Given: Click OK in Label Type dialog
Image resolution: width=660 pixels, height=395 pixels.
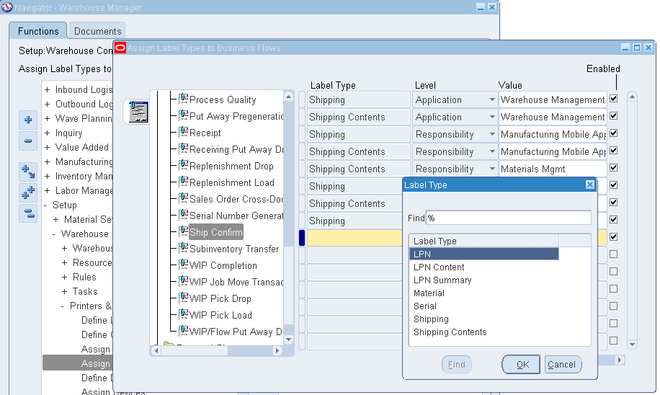Looking at the screenshot, I should (x=521, y=364).
